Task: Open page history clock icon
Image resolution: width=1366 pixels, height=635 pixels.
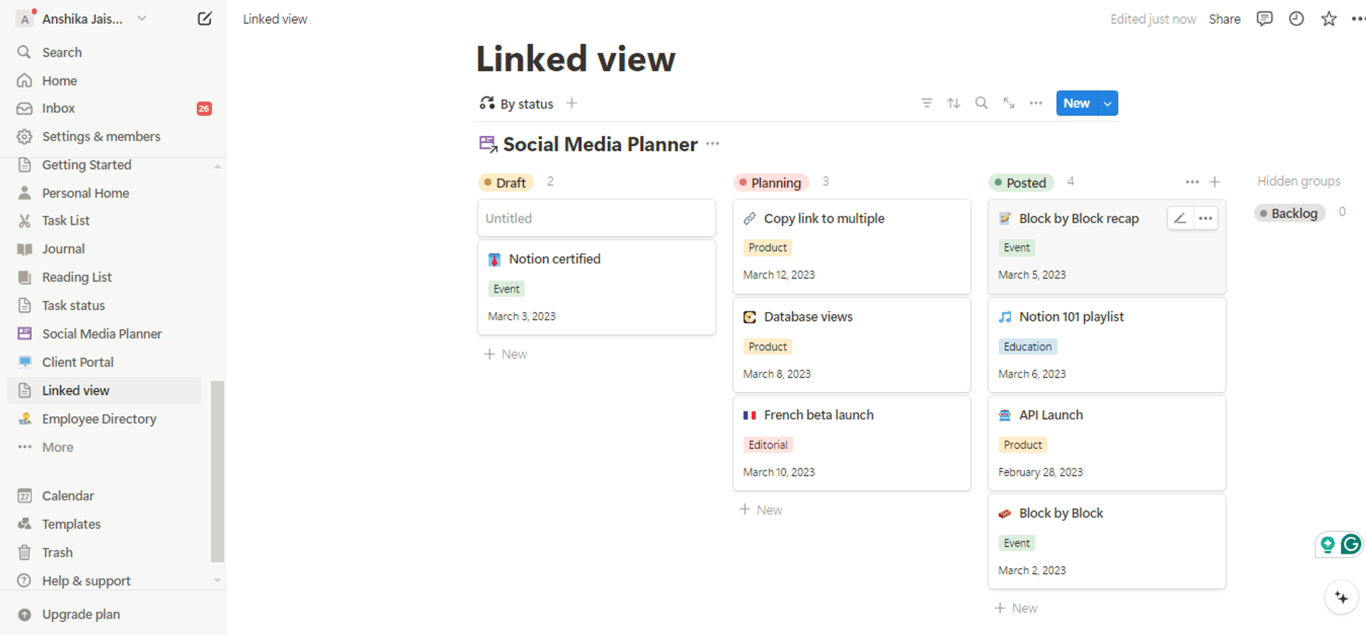Action: click(1297, 19)
